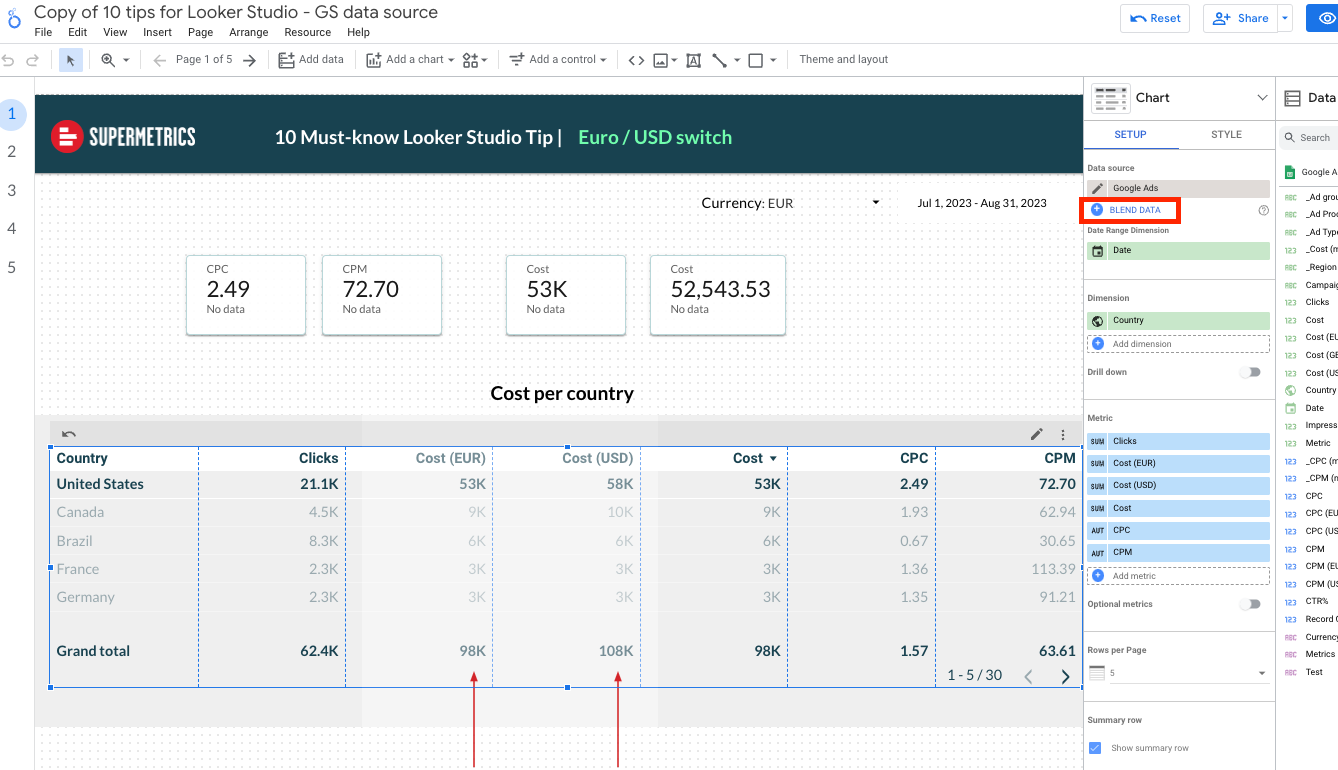Go to next page arrow in toolbar
Viewport: 1338px width, 770px height.
click(x=250, y=60)
